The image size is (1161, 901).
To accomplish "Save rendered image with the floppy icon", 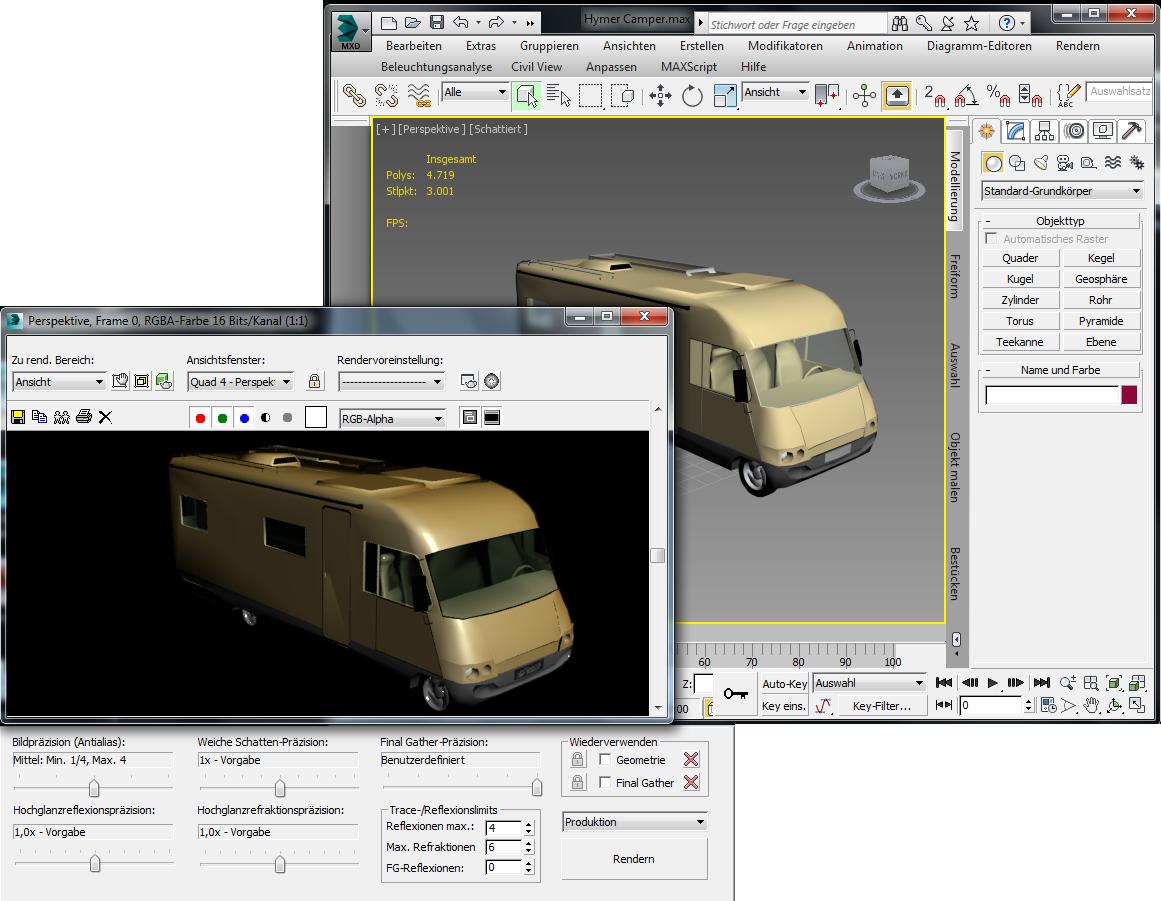I will click(x=19, y=417).
